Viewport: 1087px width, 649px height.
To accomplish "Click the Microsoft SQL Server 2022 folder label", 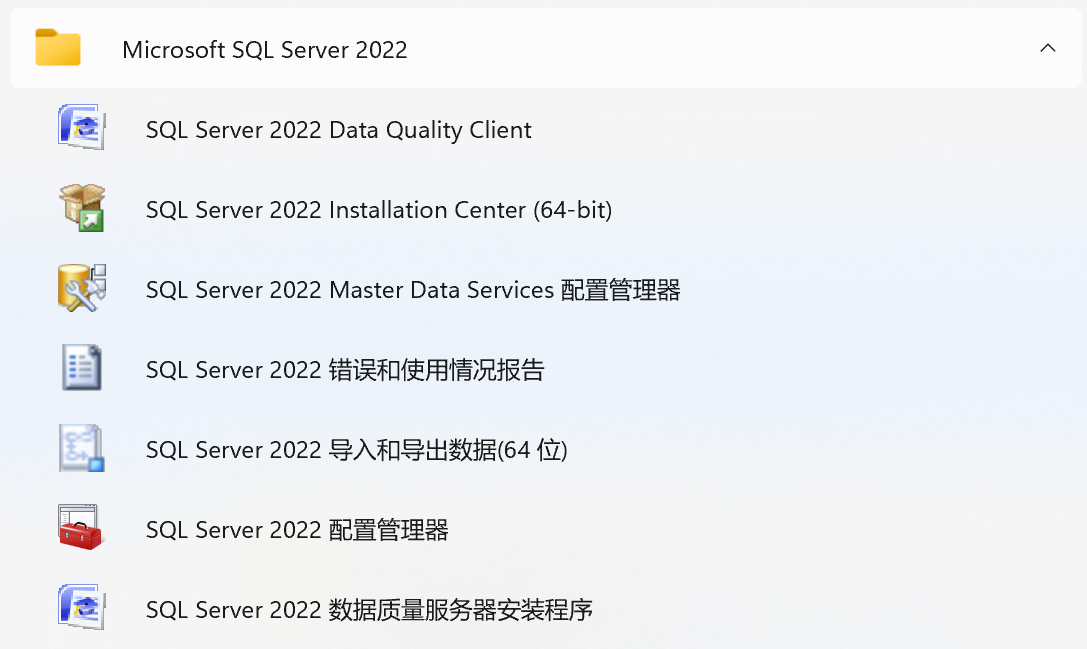I will click(x=265, y=49).
